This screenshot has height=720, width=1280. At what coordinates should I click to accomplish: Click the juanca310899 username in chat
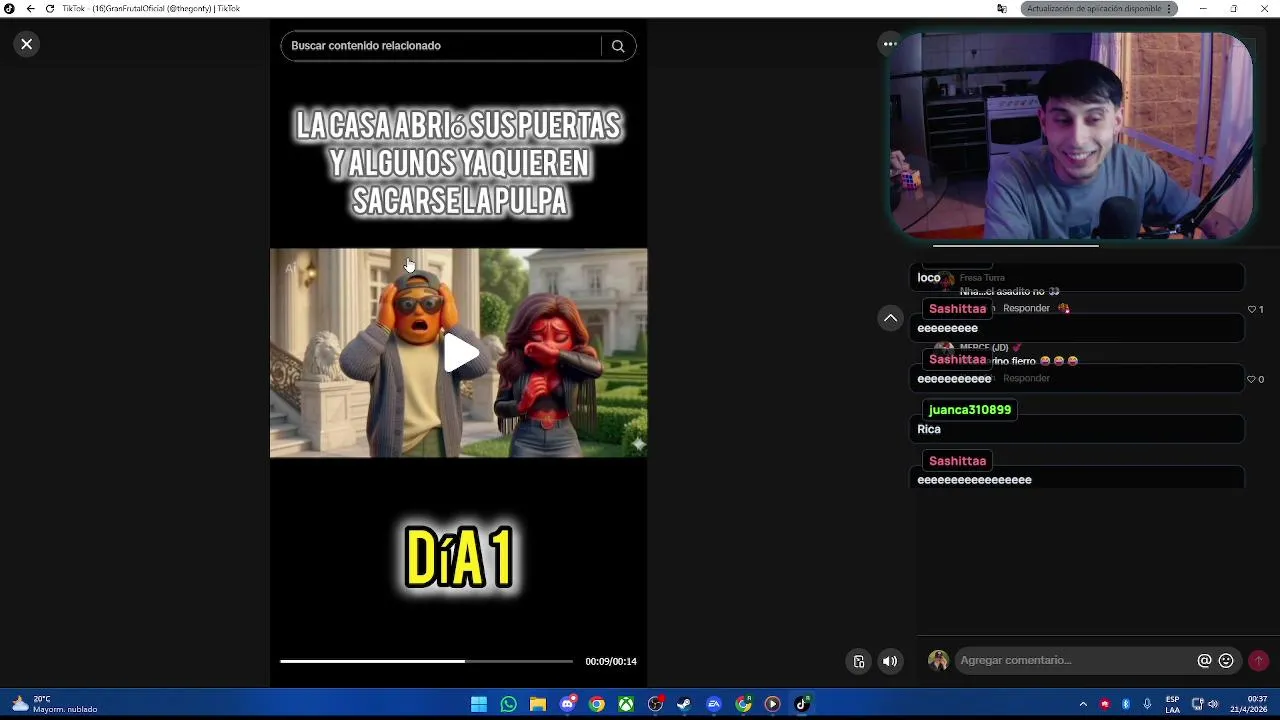pyautogui.click(x=970, y=410)
